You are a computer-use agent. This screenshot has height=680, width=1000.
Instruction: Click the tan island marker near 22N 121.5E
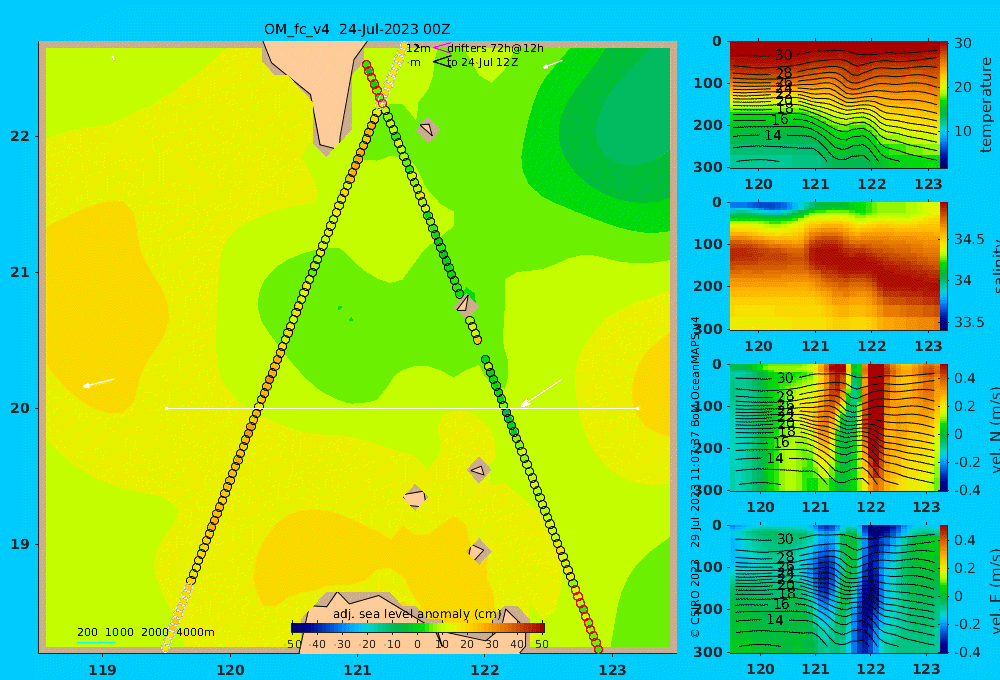(x=428, y=129)
